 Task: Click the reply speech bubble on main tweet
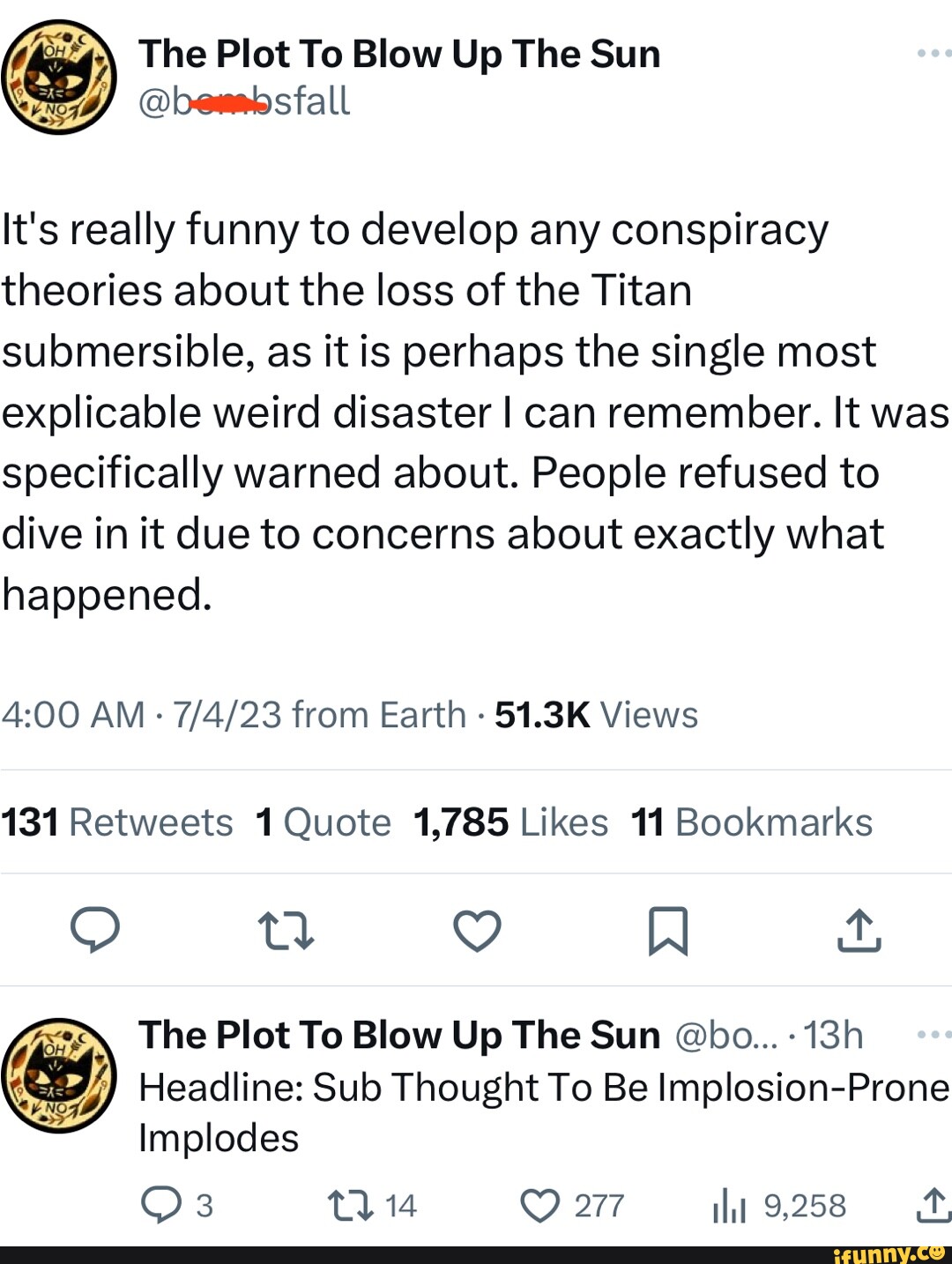pyautogui.click(x=94, y=930)
